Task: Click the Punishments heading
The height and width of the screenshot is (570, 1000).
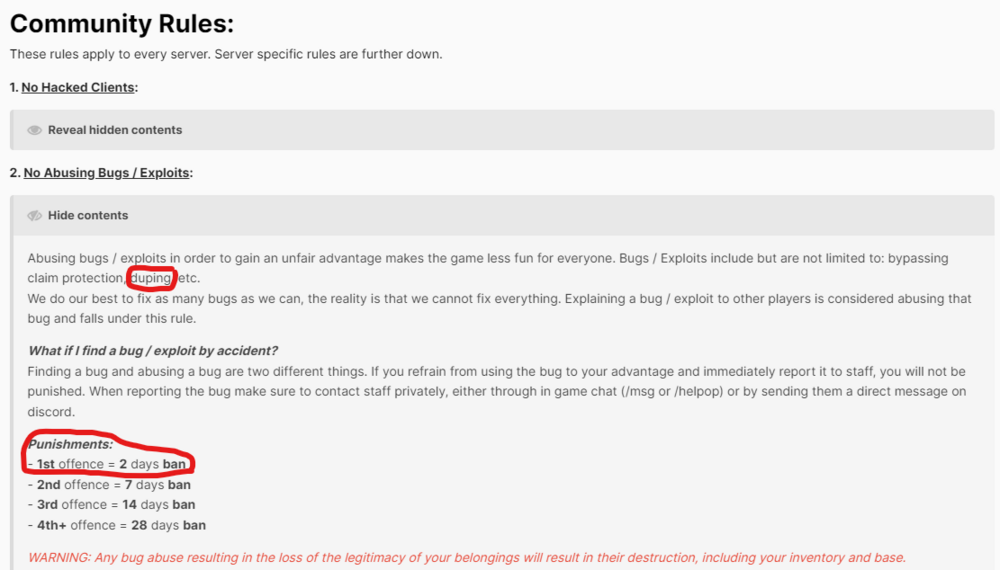Action: (70, 444)
